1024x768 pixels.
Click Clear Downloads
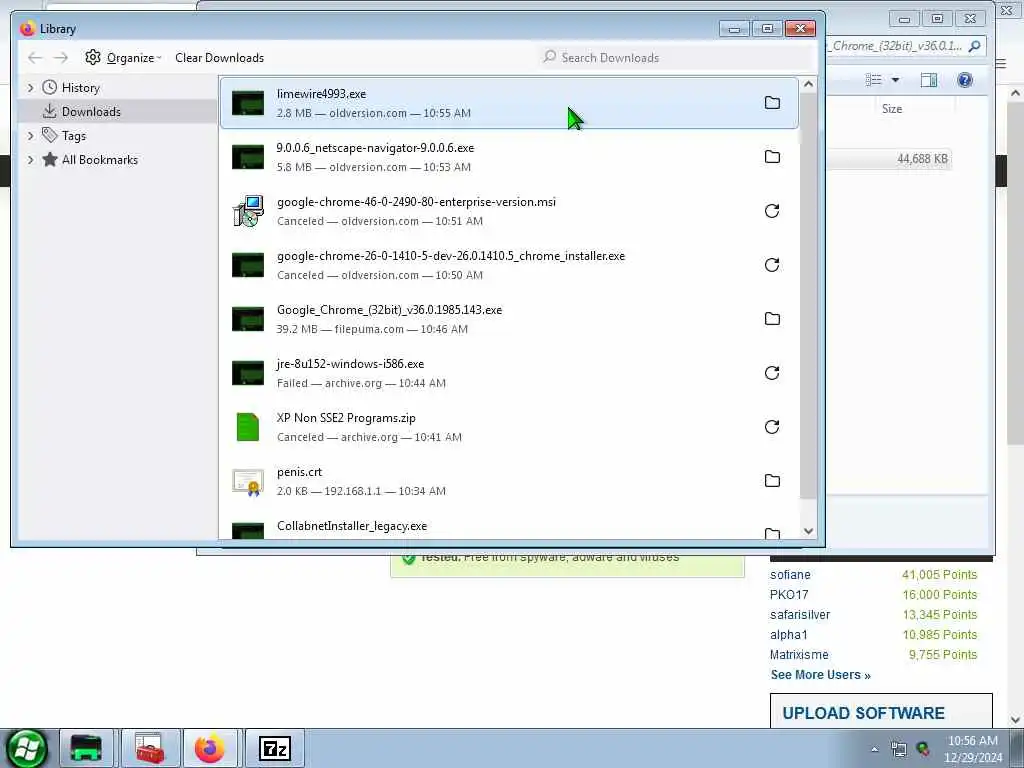tap(219, 57)
